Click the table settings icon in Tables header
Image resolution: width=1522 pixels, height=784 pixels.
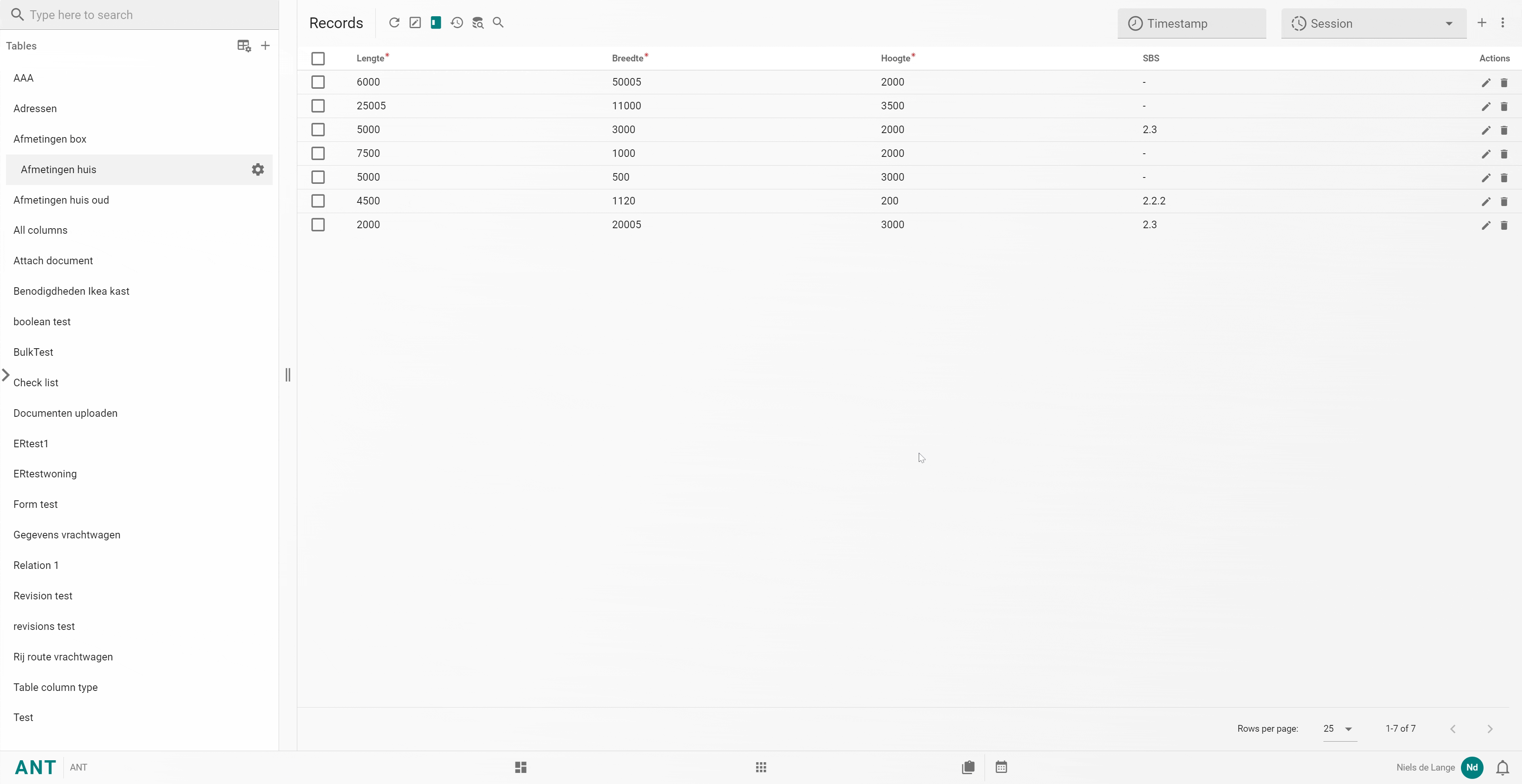tap(244, 46)
